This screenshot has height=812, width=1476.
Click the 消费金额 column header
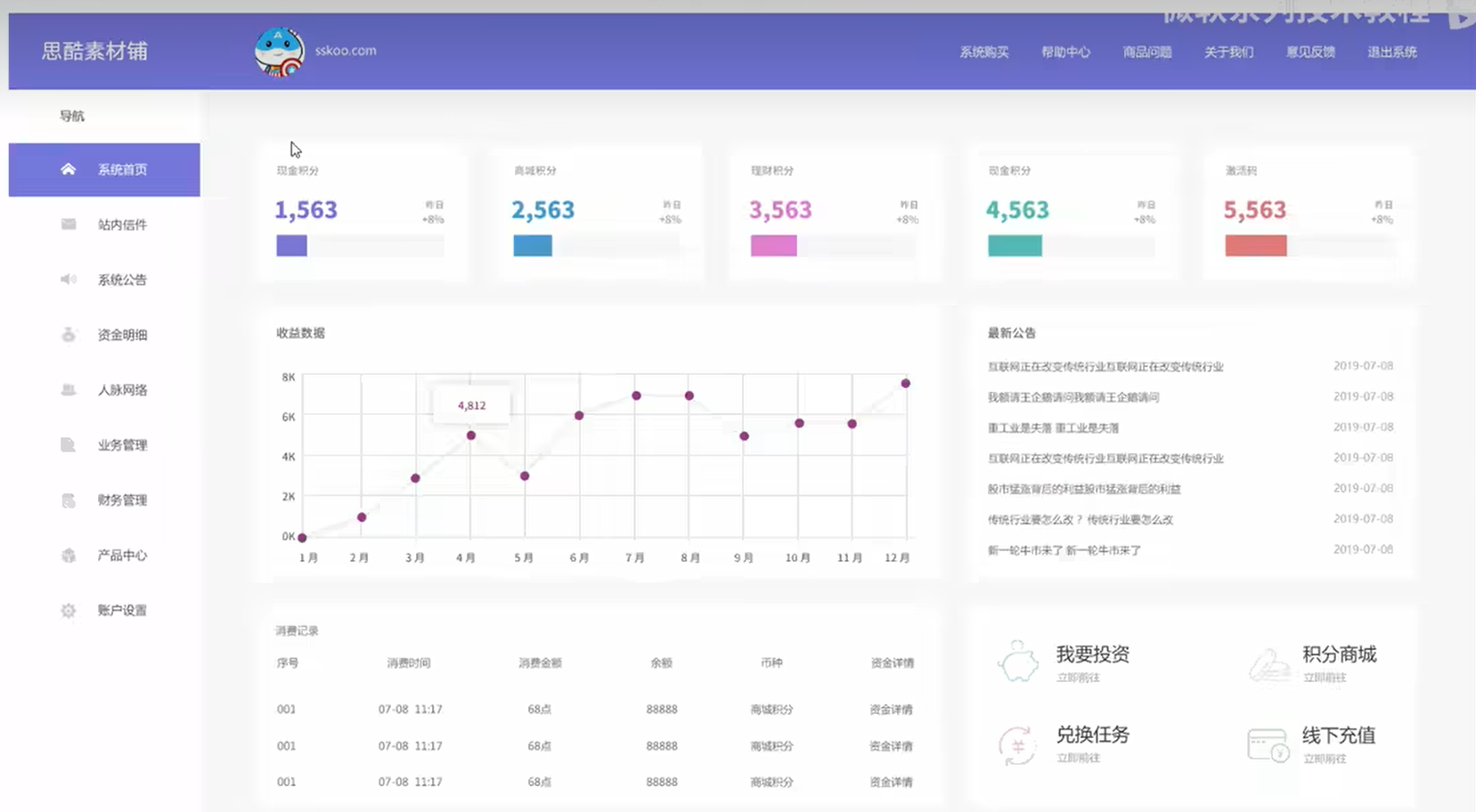coord(540,662)
